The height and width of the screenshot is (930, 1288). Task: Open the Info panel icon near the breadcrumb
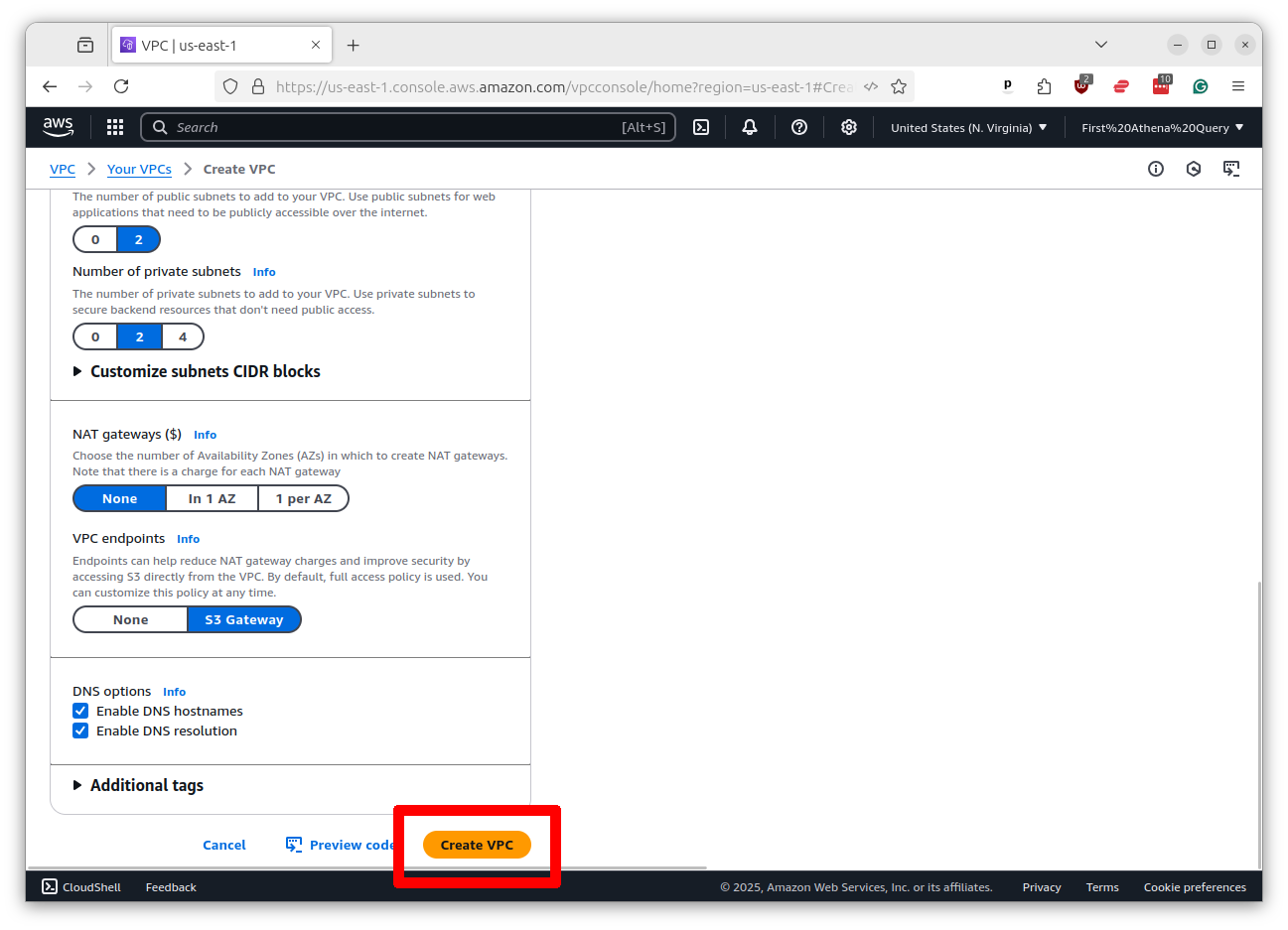tap(1155, 169)
